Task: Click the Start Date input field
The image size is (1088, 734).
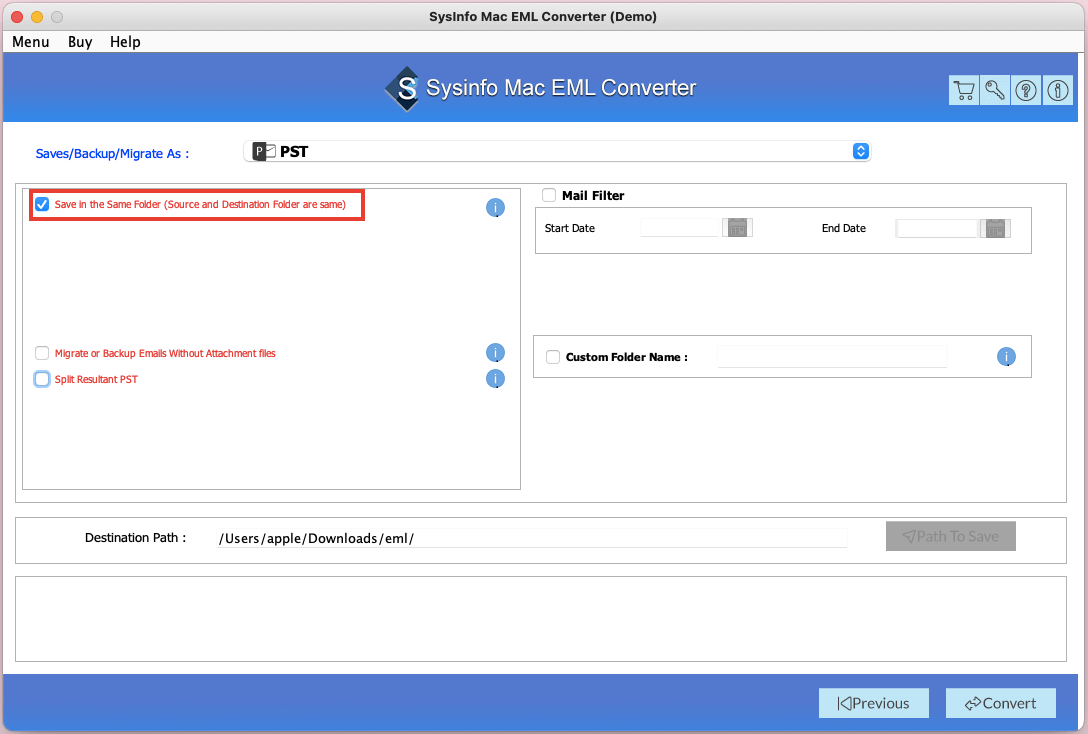Action: (680, 228)
